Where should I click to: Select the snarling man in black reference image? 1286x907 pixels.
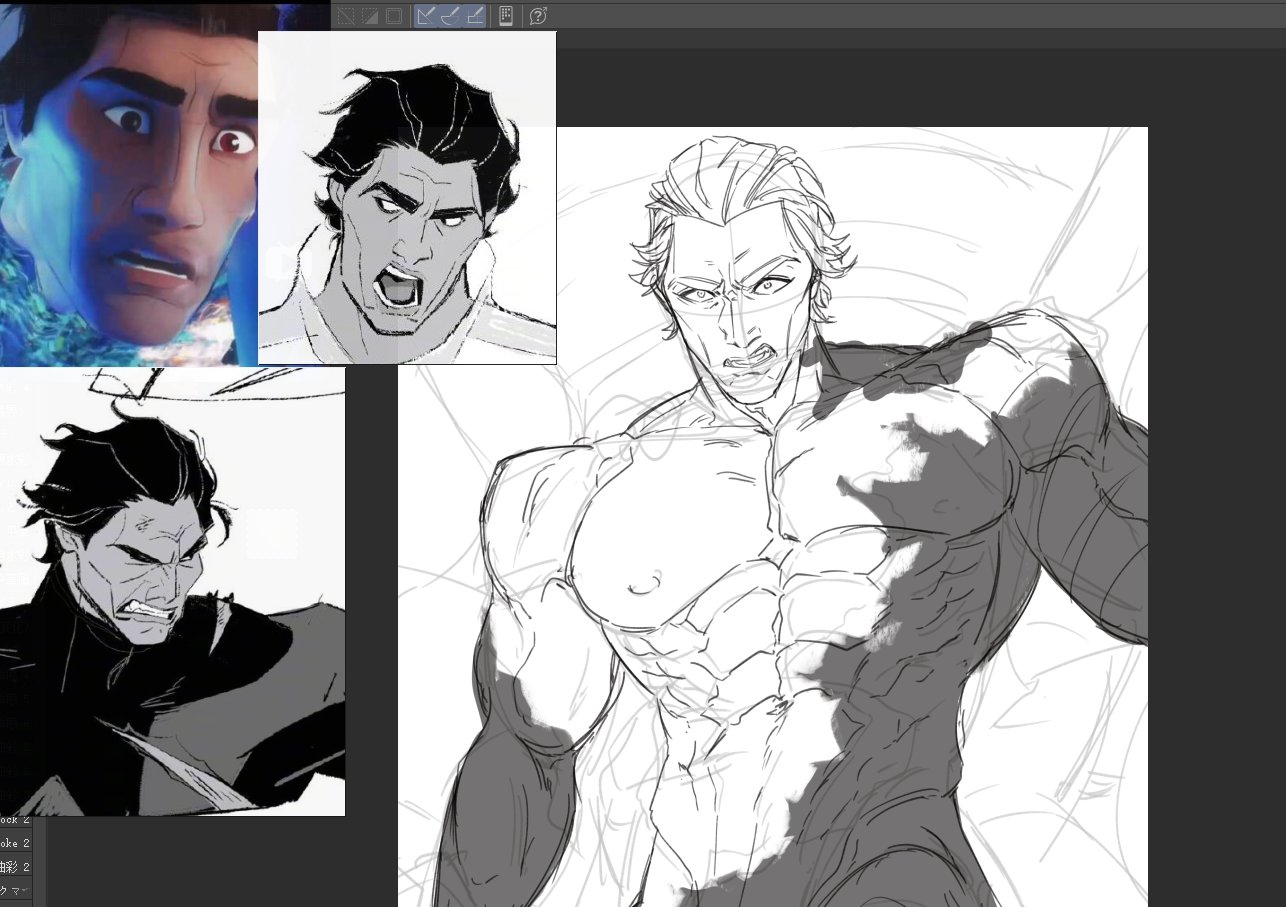pyautogui.click(x=172, y=592)
